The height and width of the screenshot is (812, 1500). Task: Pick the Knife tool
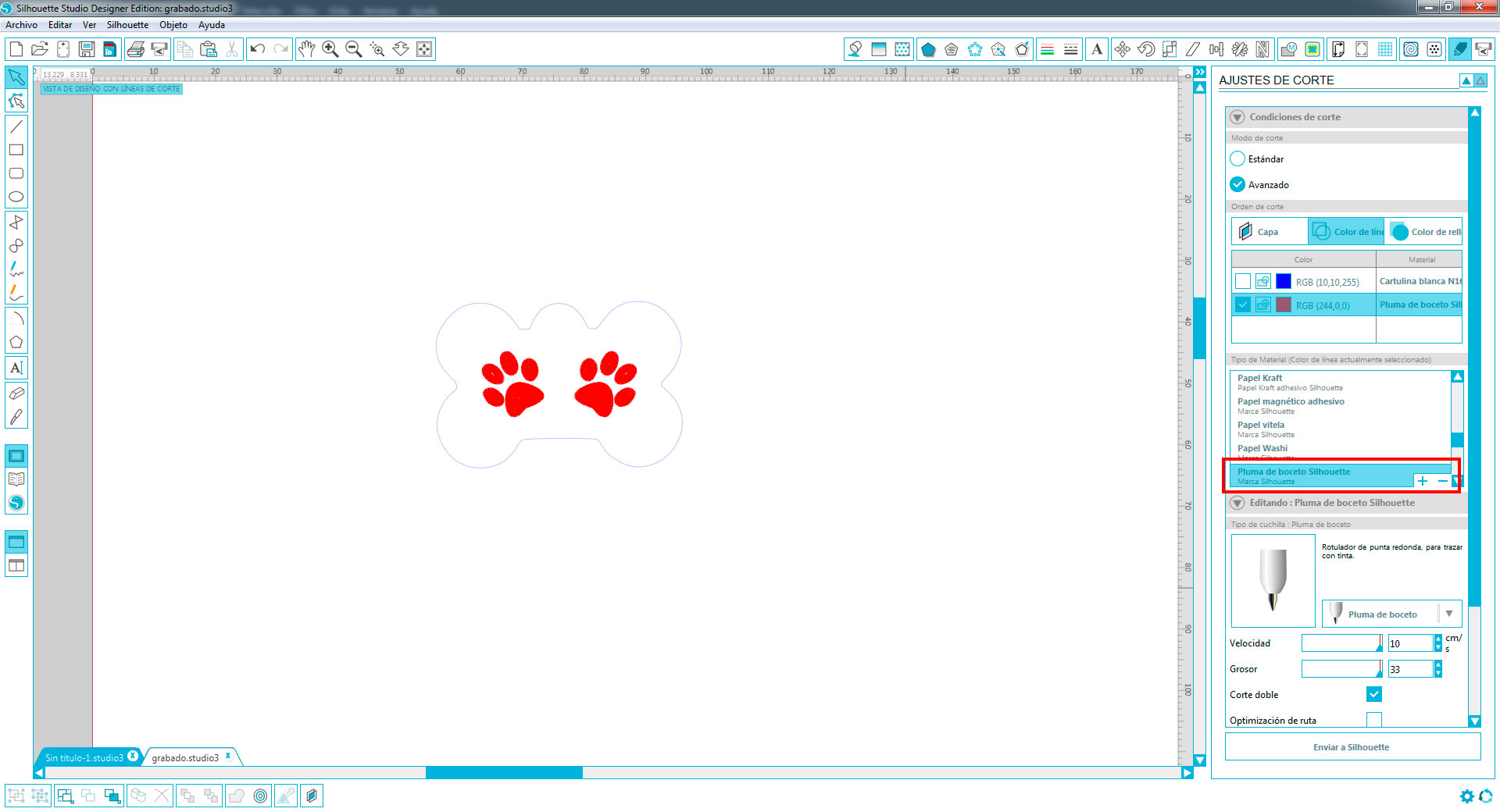(16, 418)
